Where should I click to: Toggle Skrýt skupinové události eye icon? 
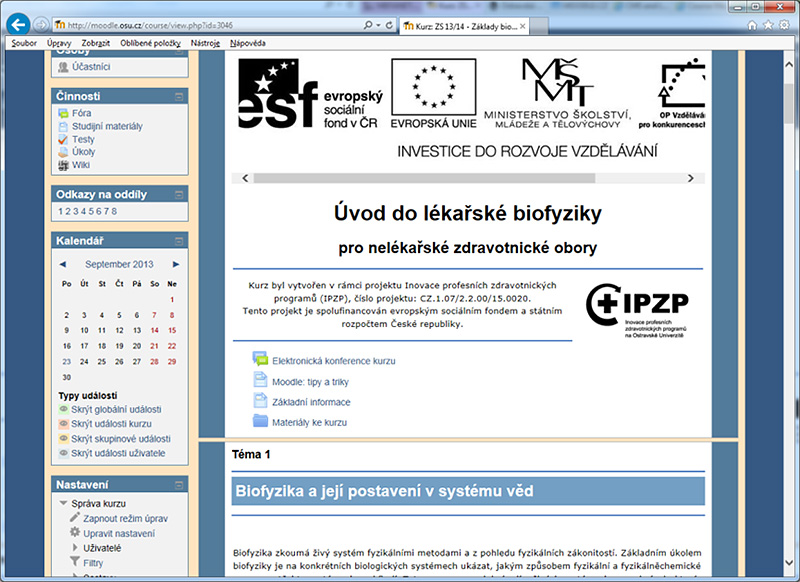click(x=64, y=438)
